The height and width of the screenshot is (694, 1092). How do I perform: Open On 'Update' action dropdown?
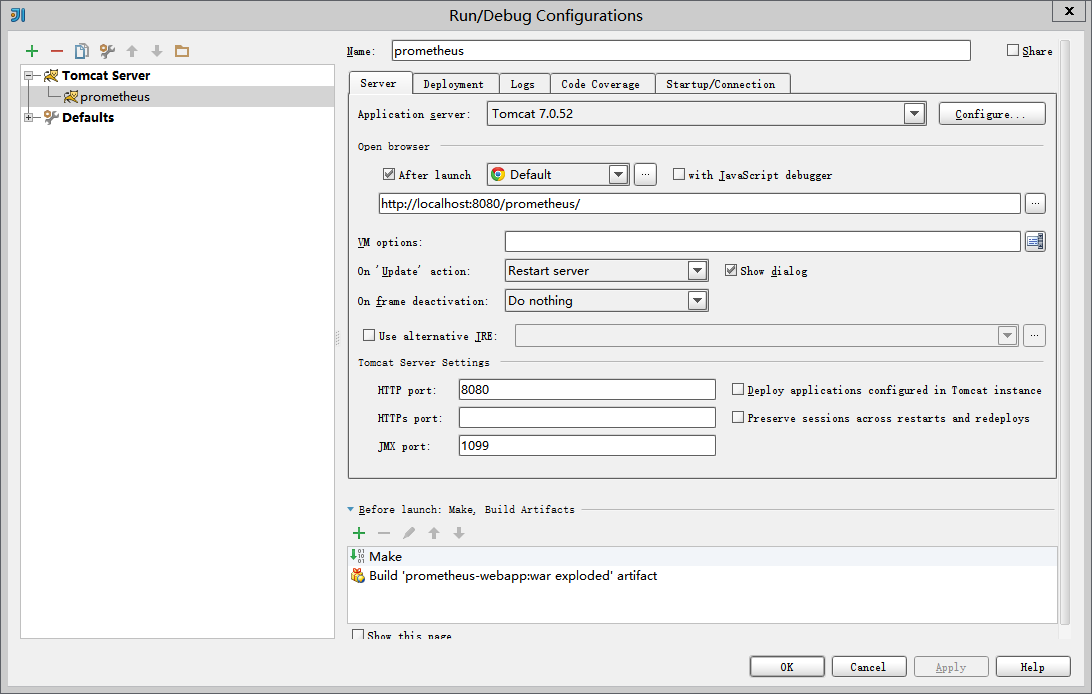pyautogui.click(x=697, y=270)
